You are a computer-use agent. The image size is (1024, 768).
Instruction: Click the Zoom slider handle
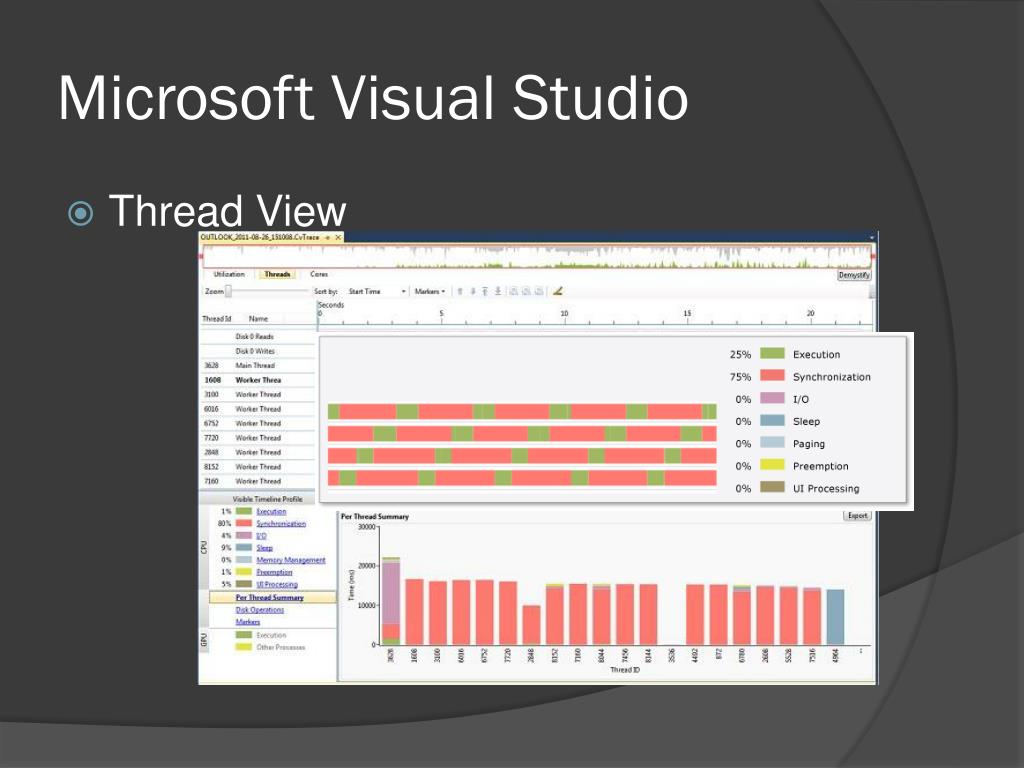coord(229,291)
